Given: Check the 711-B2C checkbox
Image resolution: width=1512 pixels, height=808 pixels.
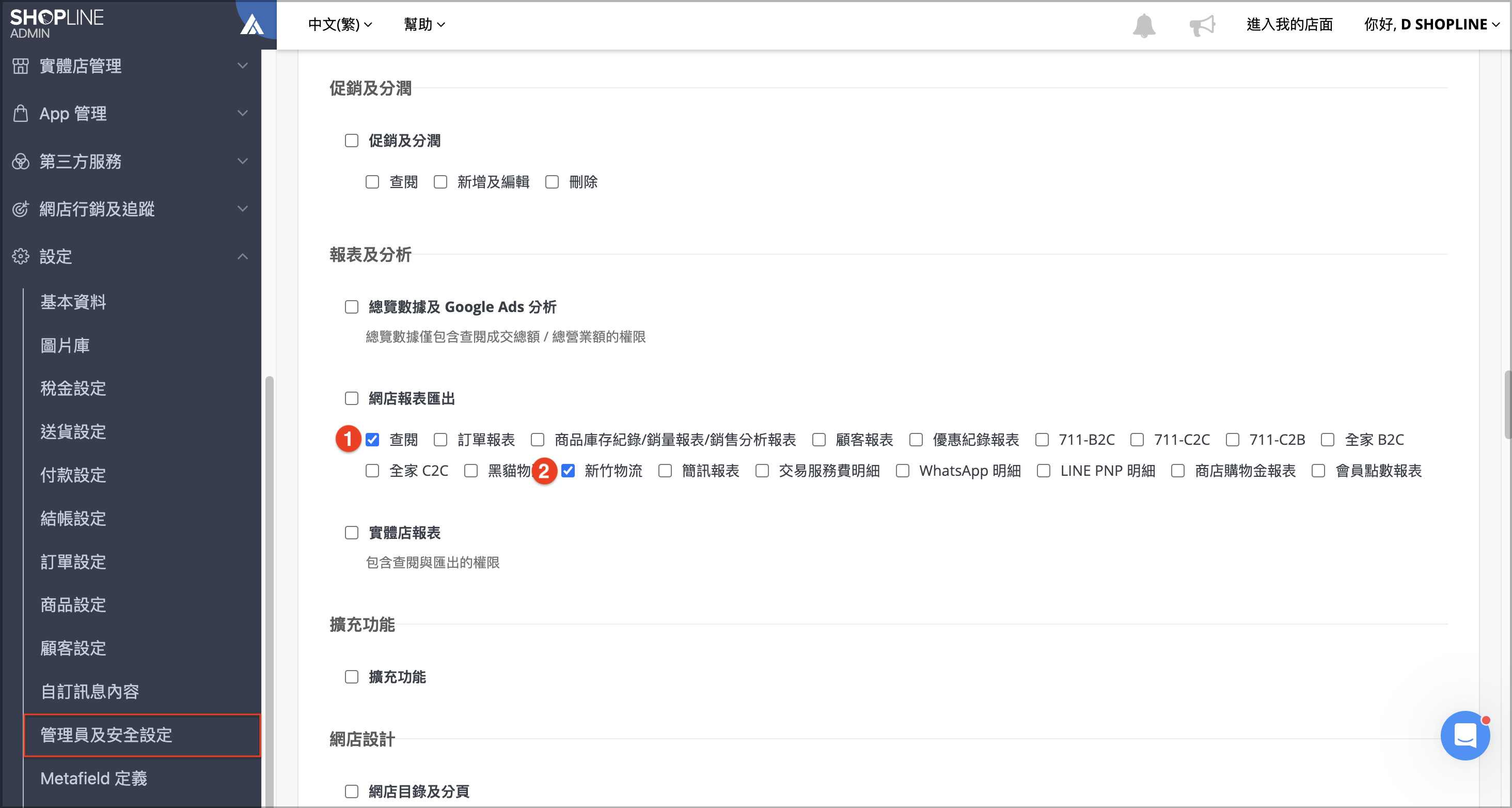Looking at the screenshot, I should [x=1042, y=440].
